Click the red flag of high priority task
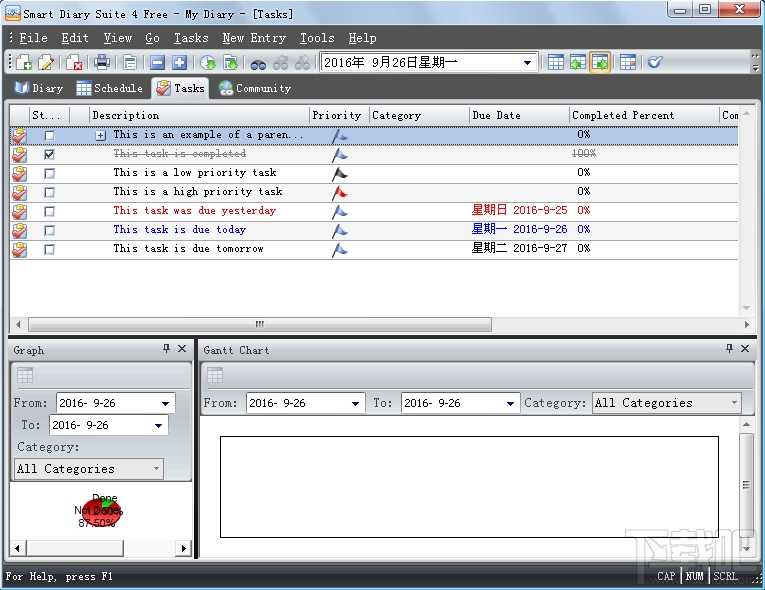 pos(340,193)
